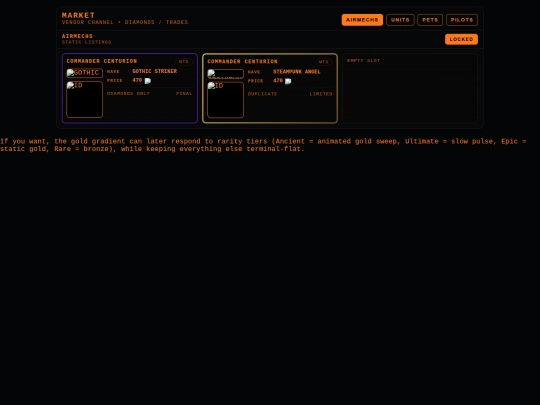Click ID image on Gothic Striker card
This screenshot has width=540, height=405.
click(x=84, y=100)
